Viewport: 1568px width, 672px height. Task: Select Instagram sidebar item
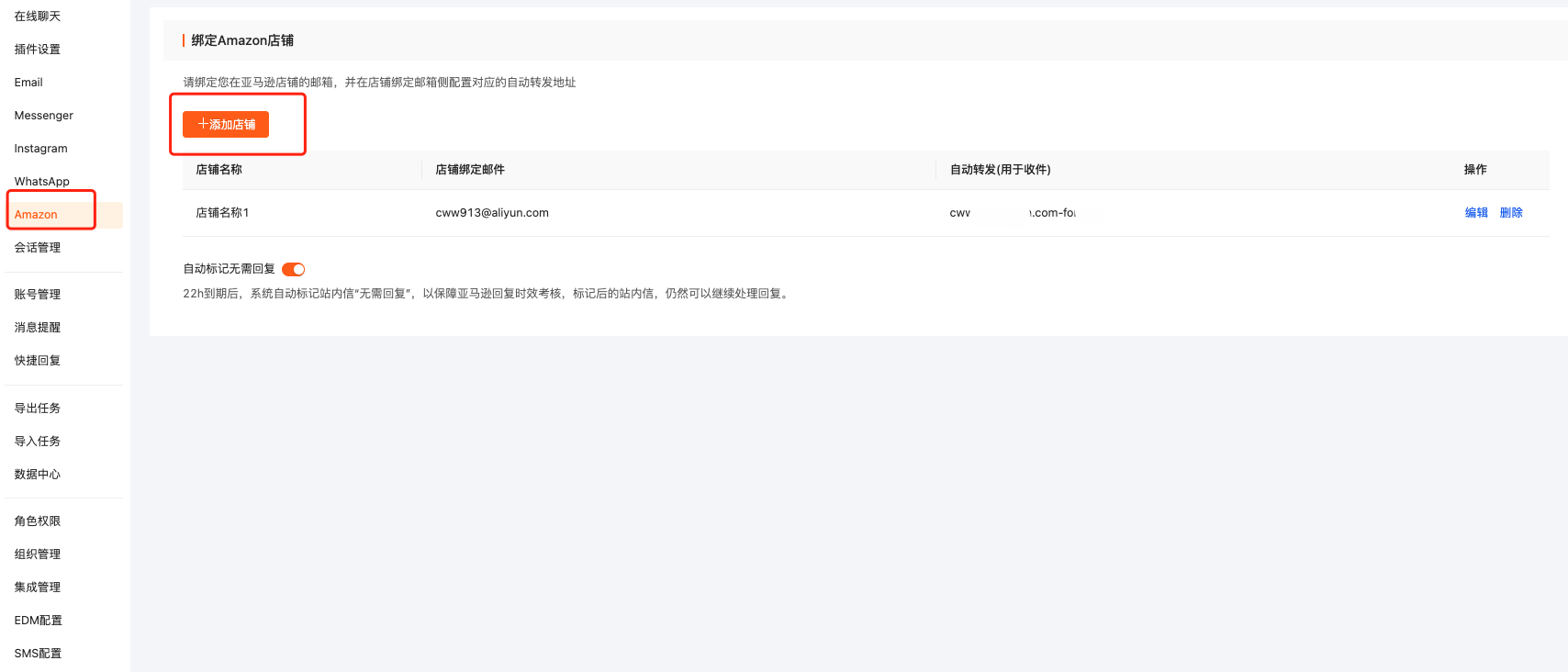point(41,149)
